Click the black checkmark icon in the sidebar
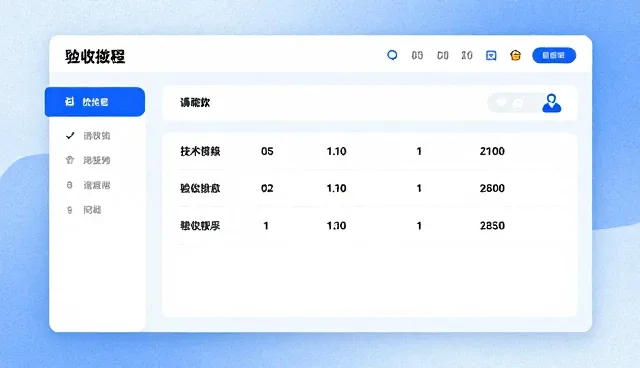Viewport: 640px width, 368px height. pyautogui.click(x=70, y=135)
